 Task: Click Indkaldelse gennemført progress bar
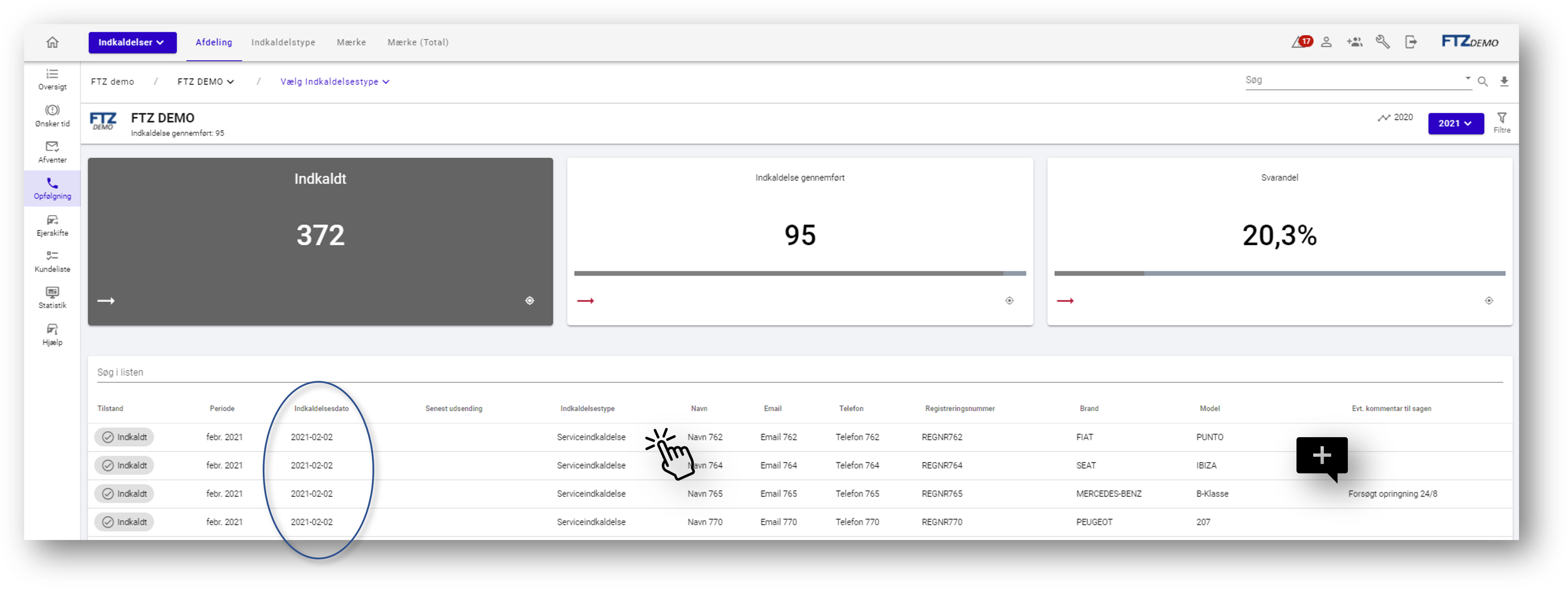click(x=800, y=273)
